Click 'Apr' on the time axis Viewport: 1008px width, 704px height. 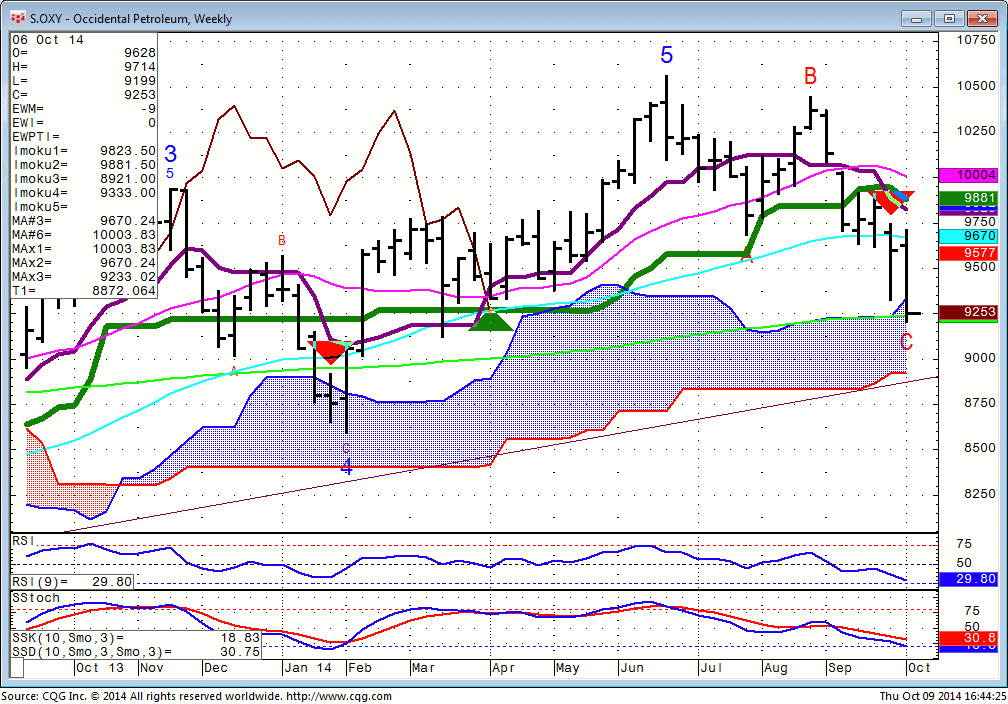(x=503, y=668)
